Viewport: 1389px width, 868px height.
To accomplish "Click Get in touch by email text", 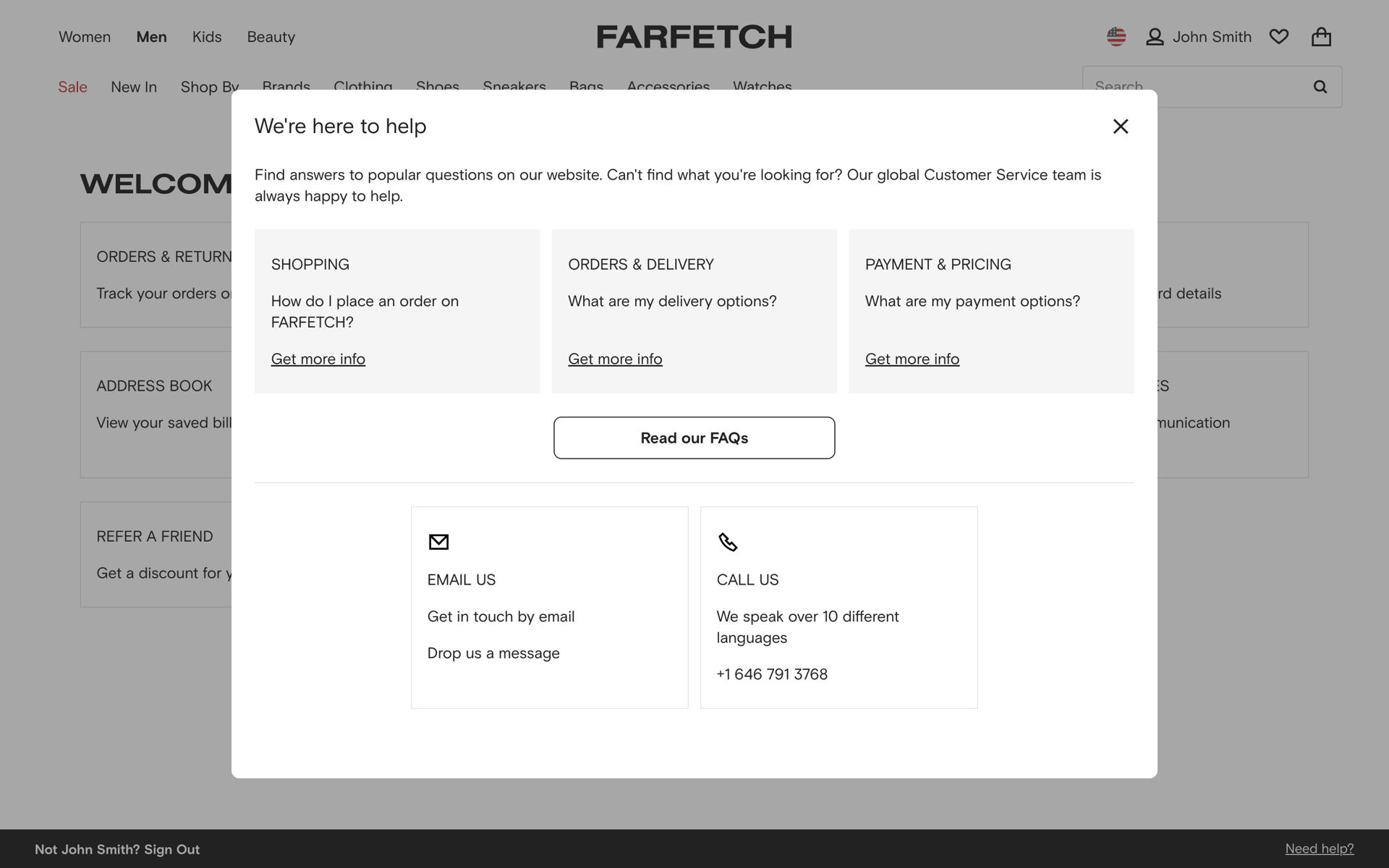I will pyautogui.click(x=501, y=616).
